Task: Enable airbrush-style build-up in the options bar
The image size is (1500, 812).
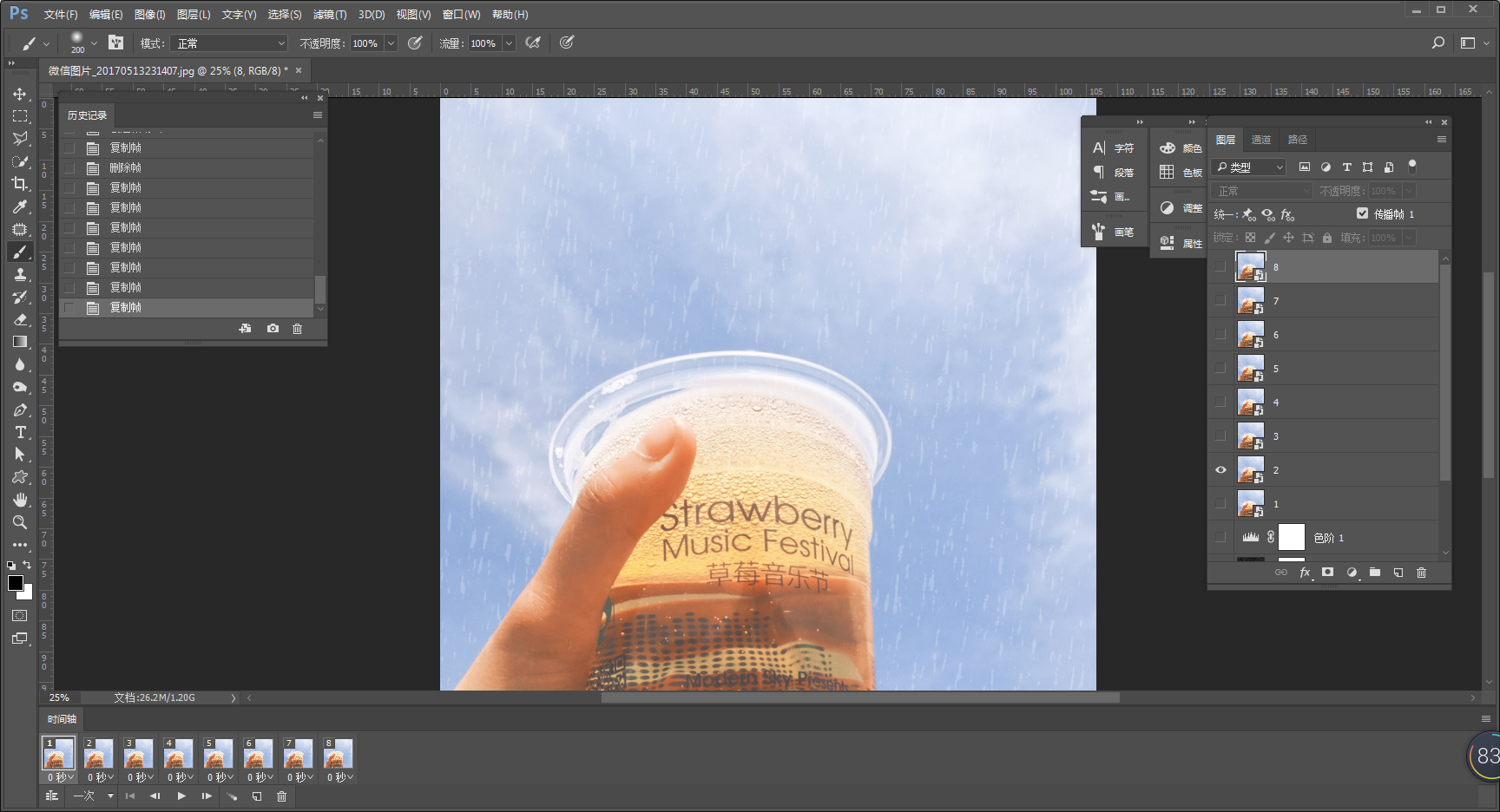Action: tap(533, 43)
